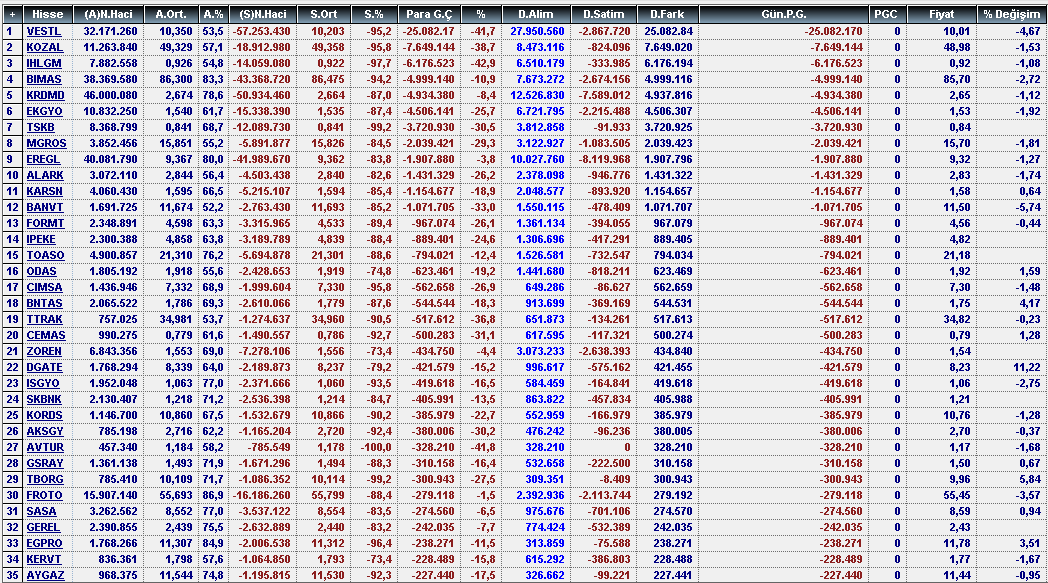
Task: Sort by the Hisse column header
Action: pos(47,15)
